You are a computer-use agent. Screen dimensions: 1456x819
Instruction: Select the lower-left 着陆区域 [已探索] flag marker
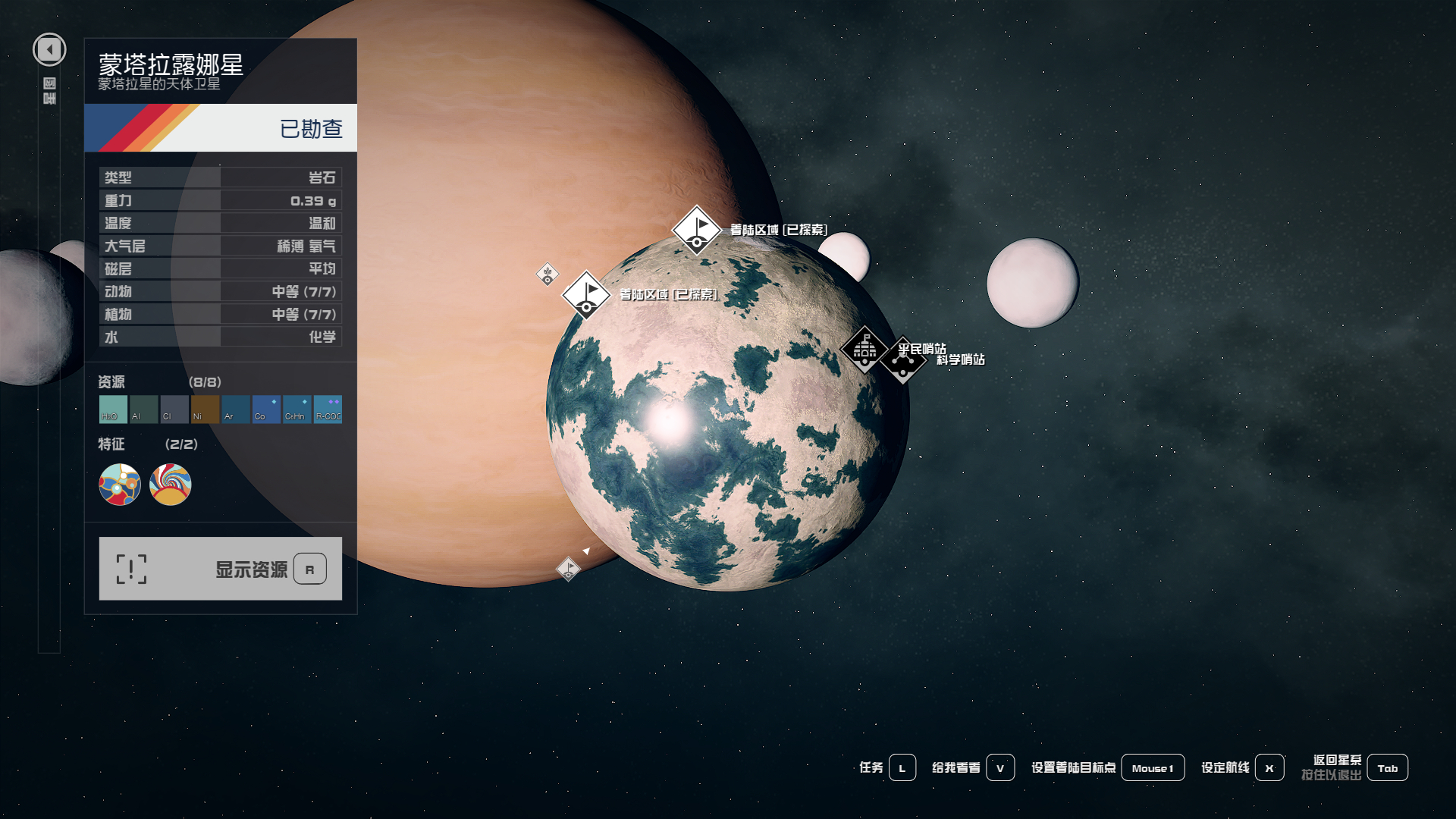click(x=586, y=294)
